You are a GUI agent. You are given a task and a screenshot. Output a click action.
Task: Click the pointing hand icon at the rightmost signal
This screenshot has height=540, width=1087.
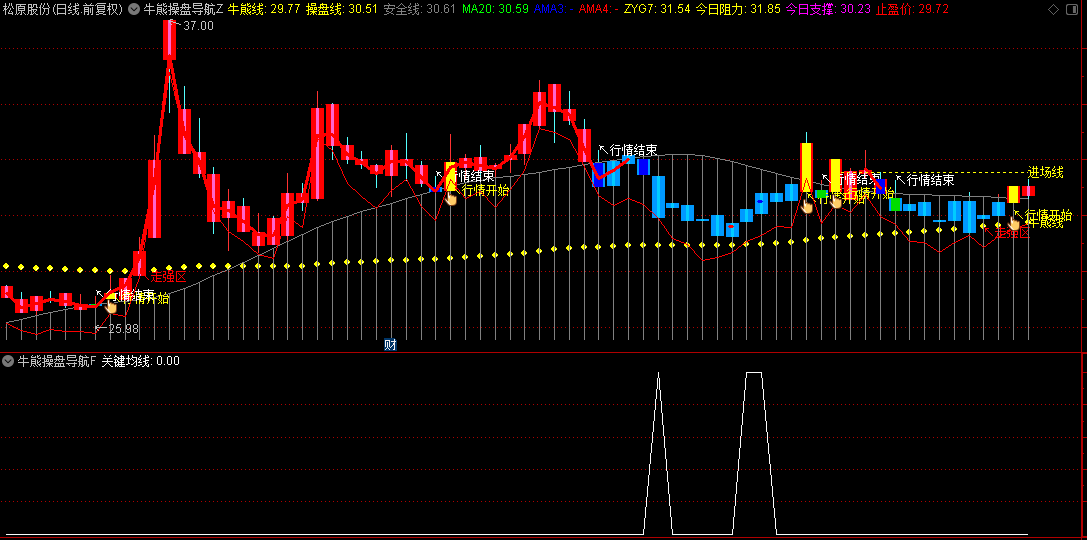click(1014, 221)
